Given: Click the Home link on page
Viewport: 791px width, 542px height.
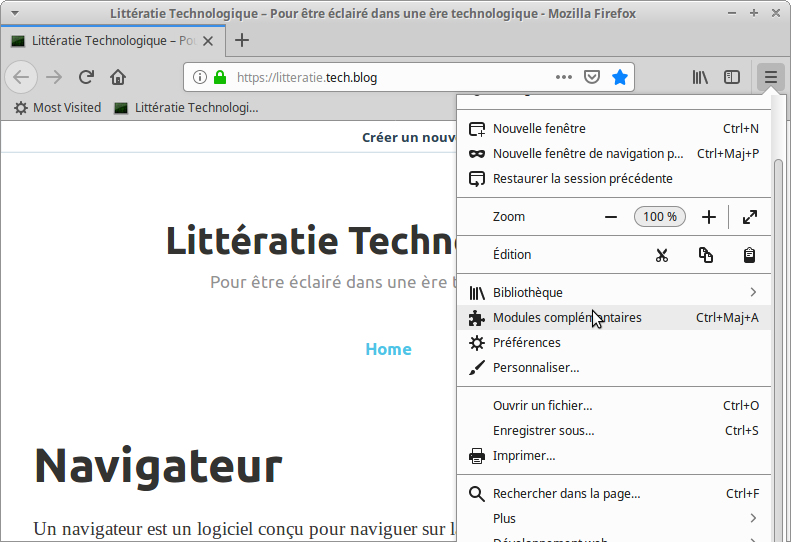Looking at the screenshot, I should 388,349.
